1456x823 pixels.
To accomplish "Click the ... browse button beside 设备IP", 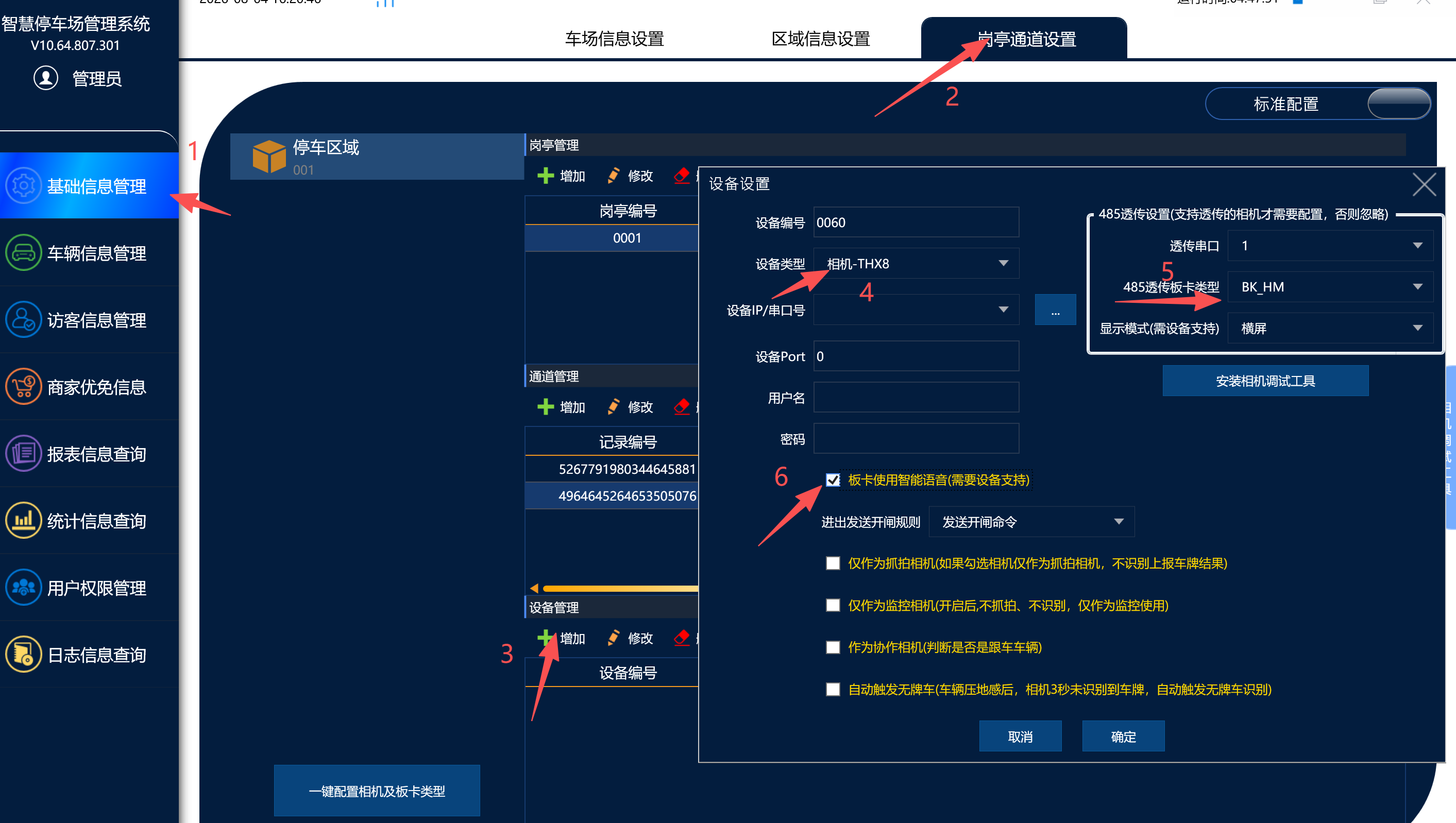I will (x=1056, y=310).
